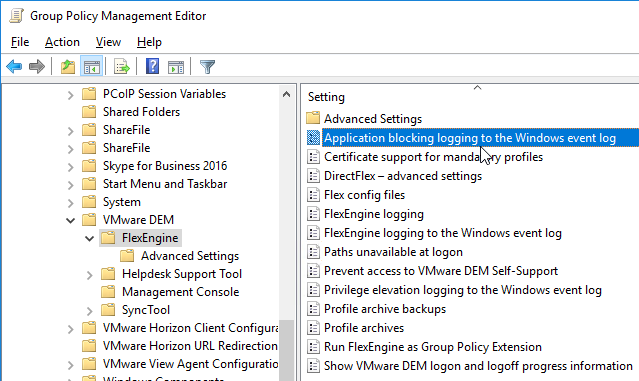
Task: Open the Action menu
Action: [62, 42]
